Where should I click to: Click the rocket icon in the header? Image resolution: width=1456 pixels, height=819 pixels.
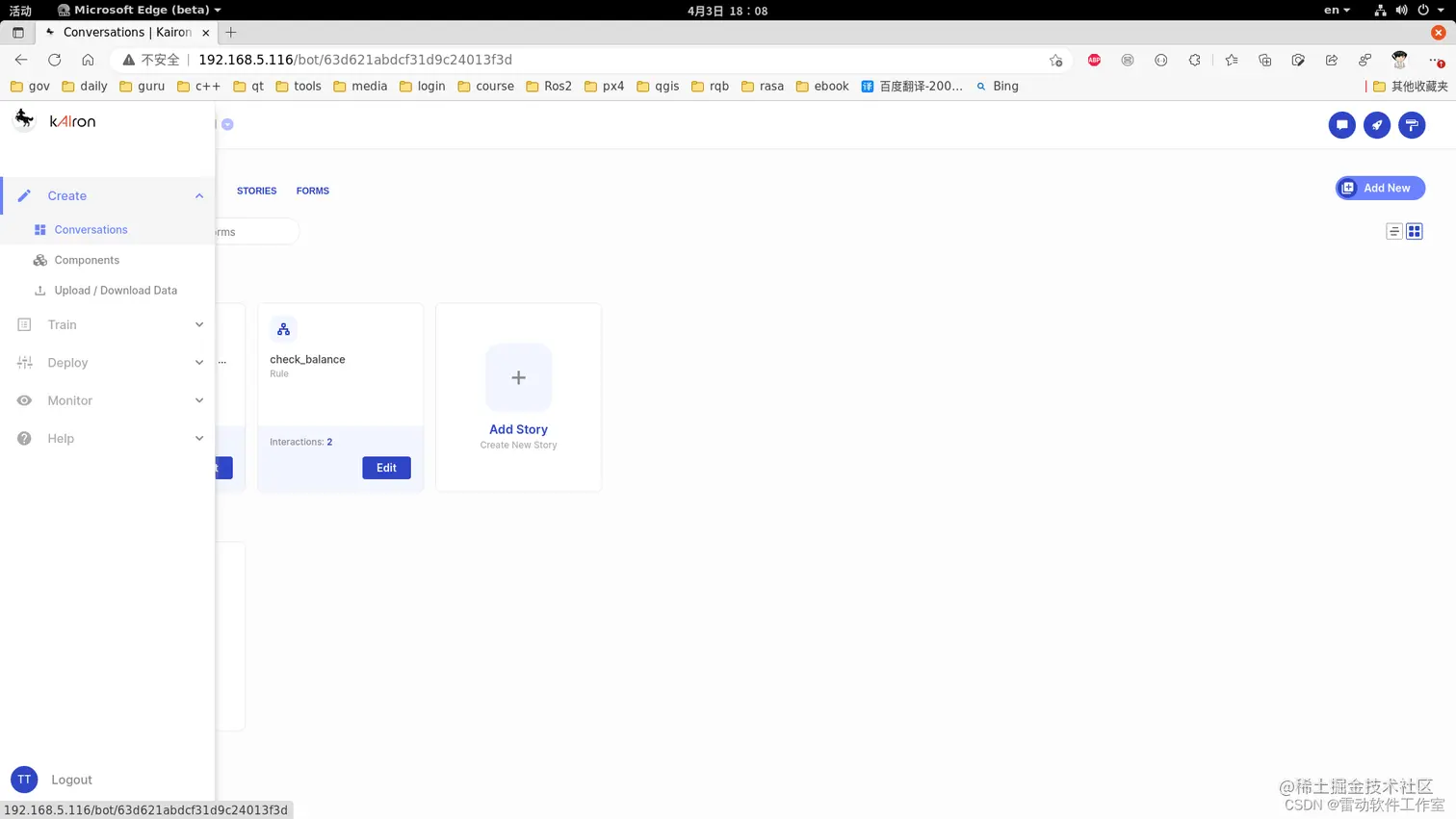[x=1377, y=125]
